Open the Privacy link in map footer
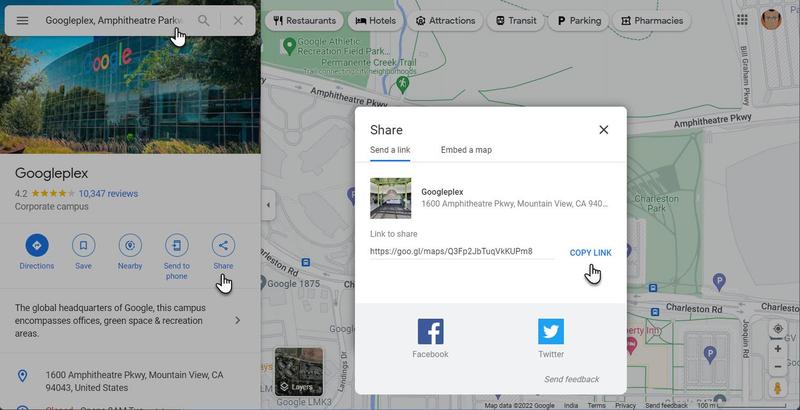The image size is (800, 410). [625, 405]
